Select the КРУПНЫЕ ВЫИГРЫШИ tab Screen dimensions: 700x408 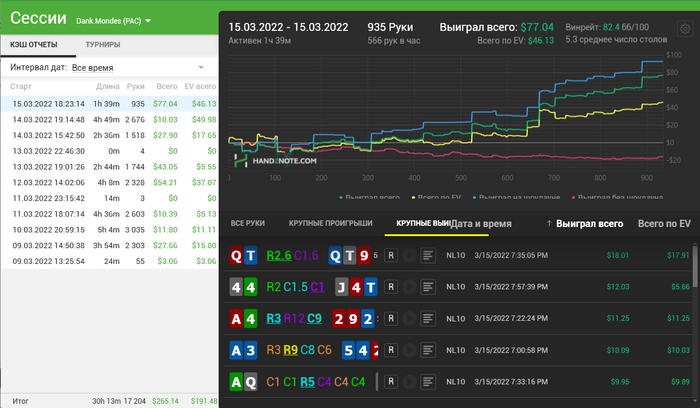tap(423, 223)
